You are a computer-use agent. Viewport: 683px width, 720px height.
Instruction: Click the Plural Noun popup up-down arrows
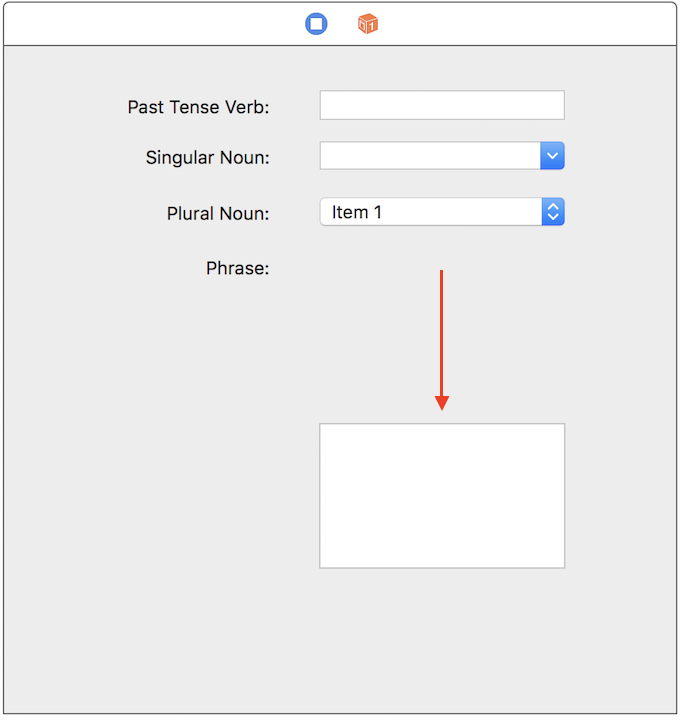[553, 212]
